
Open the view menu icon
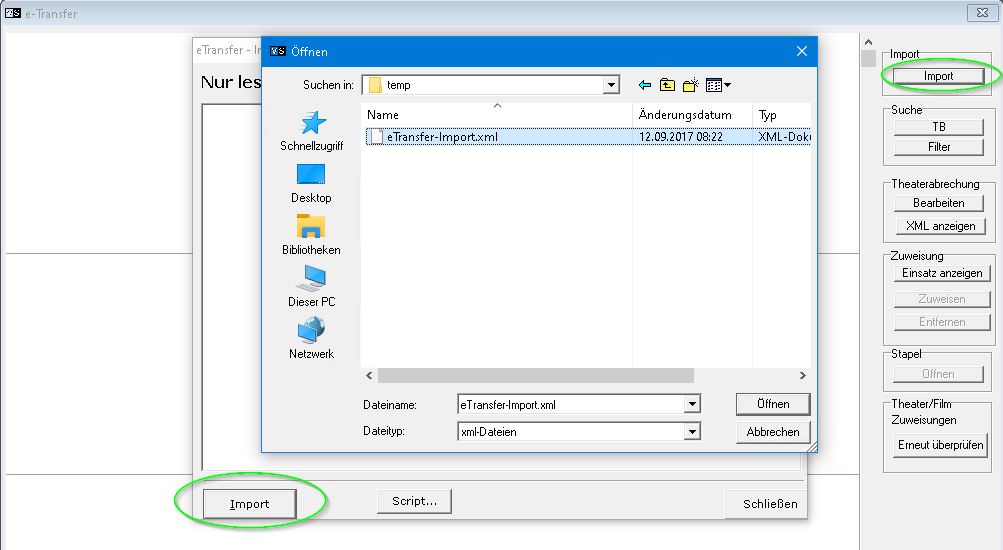coord(718,86)
